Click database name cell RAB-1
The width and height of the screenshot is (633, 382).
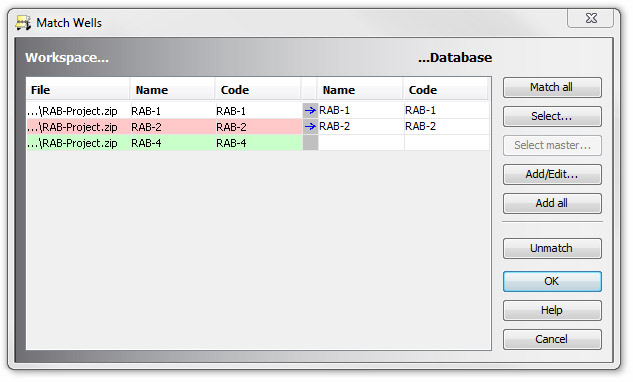[361, 110]
